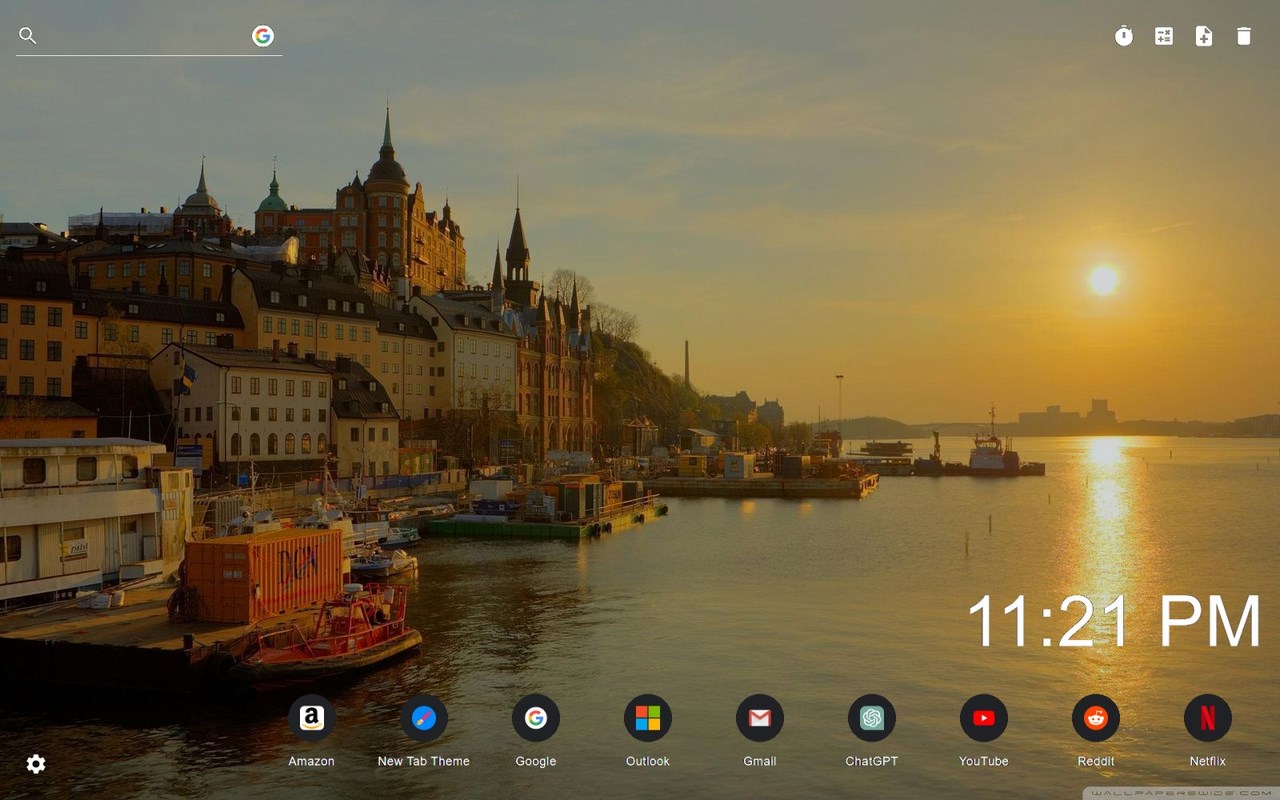Click the trash bin icon
The width and height of the screenshot is (1280, 800).
[1244, 36]
